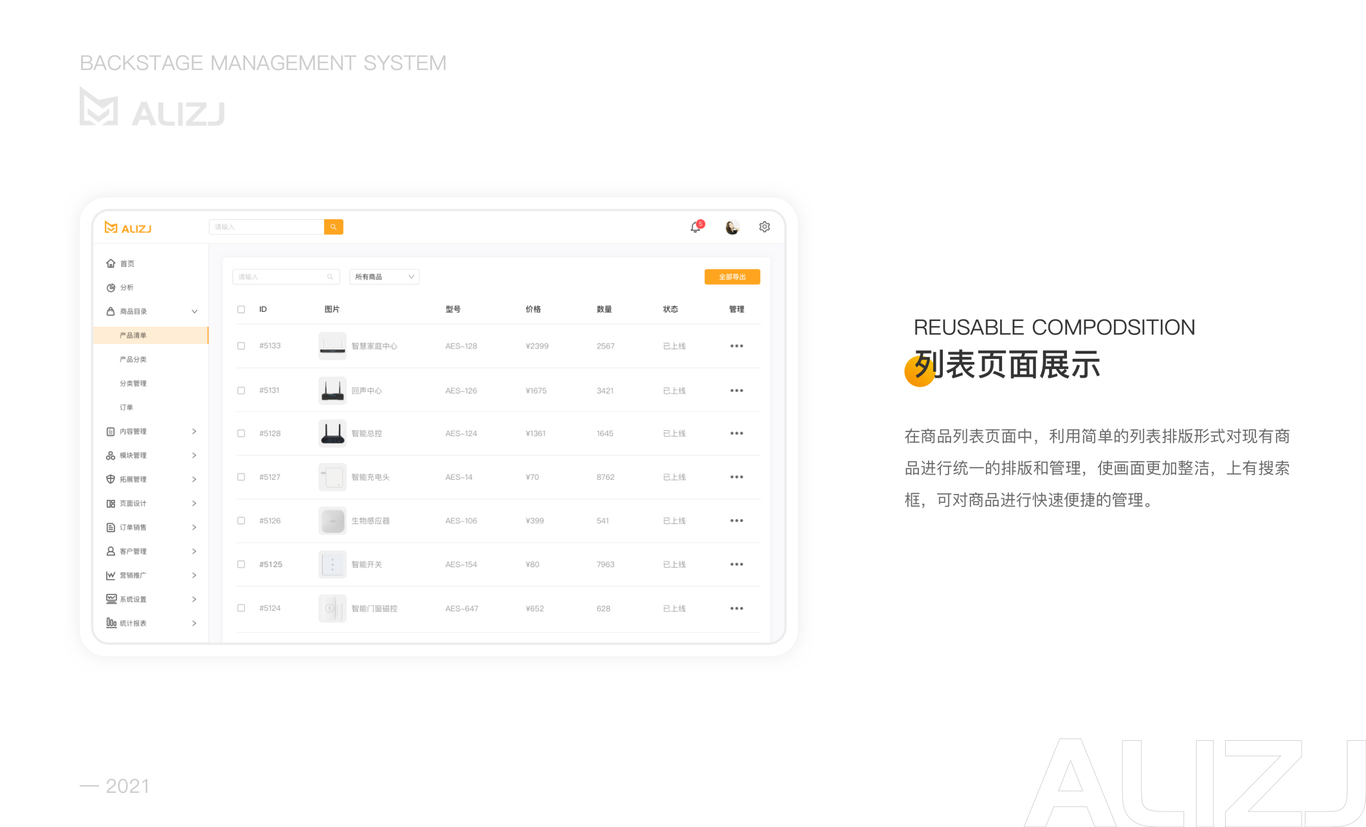This screenshot has height=827, width=1366.
Task: Open the 分析 pie chart icon
Action: point(111,287)
